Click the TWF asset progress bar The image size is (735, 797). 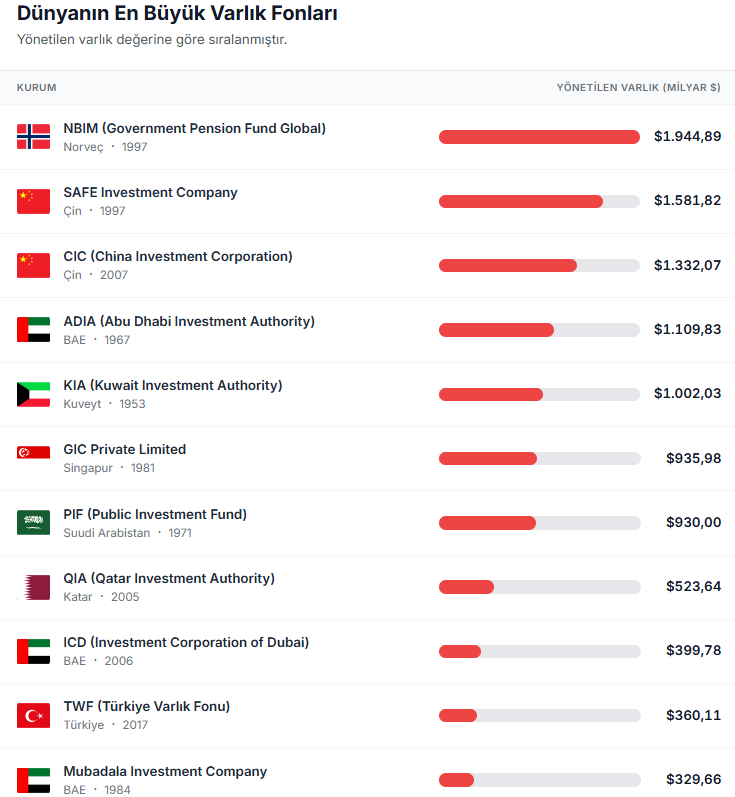pyautogui.click(x=539, y=715)
